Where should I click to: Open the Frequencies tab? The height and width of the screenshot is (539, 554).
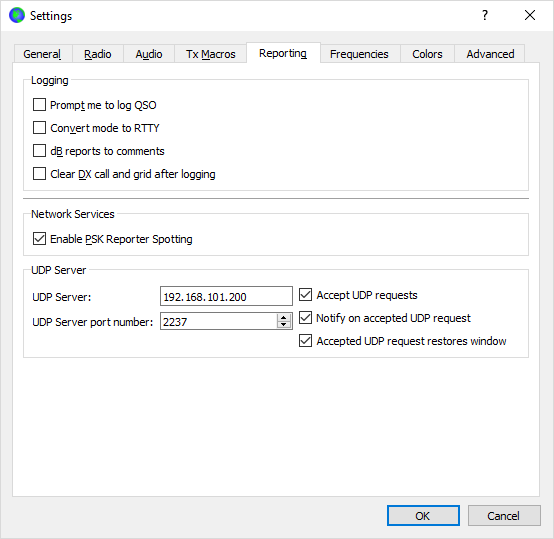point(359,54)
